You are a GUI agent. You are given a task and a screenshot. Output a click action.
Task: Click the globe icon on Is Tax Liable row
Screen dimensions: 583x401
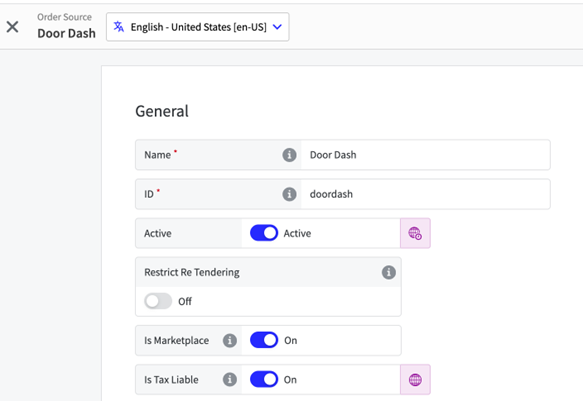pos(415,379)
